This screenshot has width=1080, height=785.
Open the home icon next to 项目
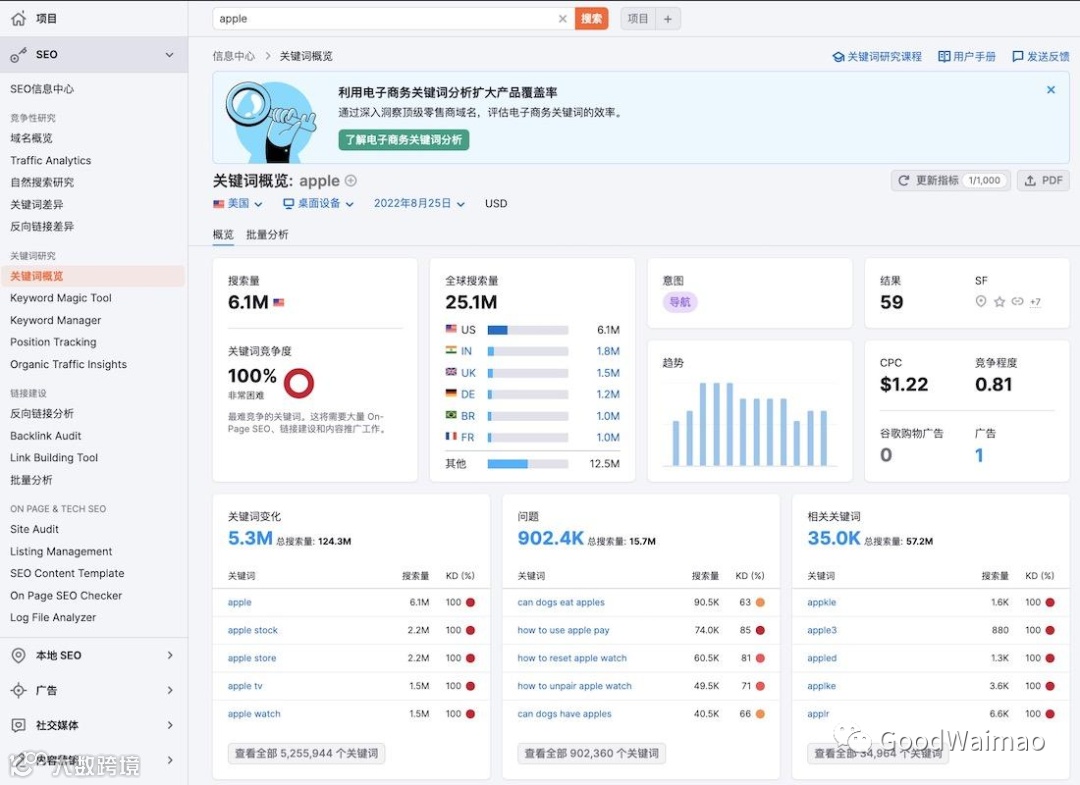tap(19, 19)
